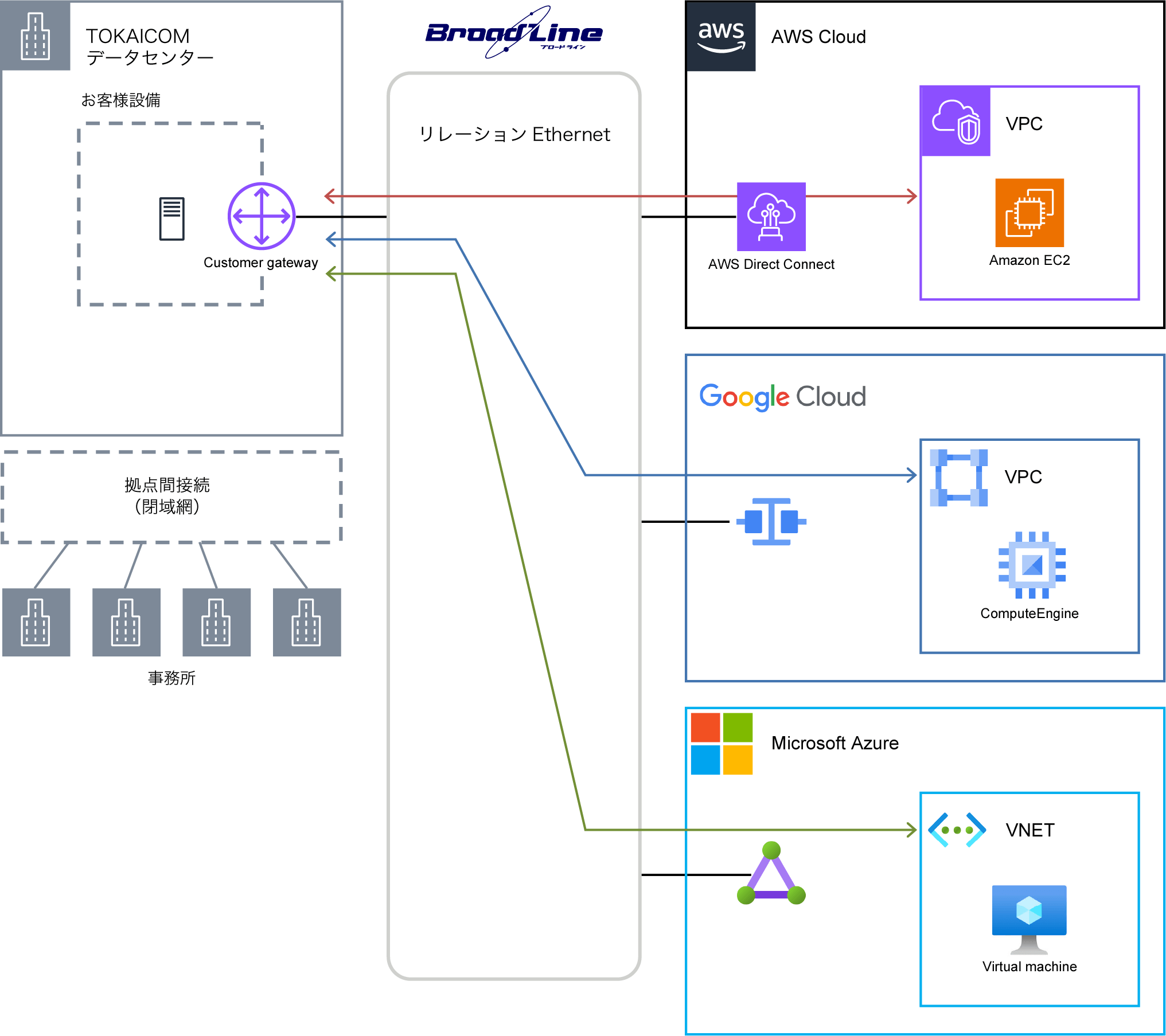Click the Amazon EC2 orange icon
1166x1036 pixels.
click(1029, 213)
